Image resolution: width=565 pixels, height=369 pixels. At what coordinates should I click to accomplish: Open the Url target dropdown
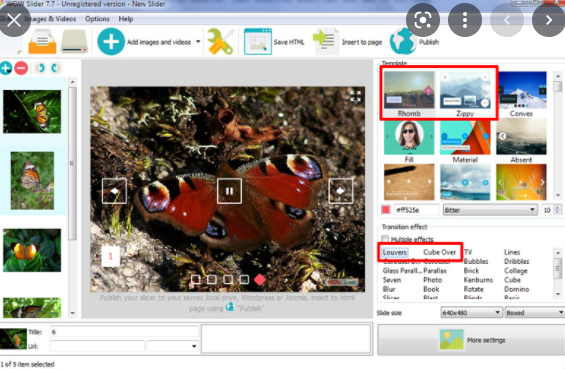pyautogui.click(x=173, y=346)
